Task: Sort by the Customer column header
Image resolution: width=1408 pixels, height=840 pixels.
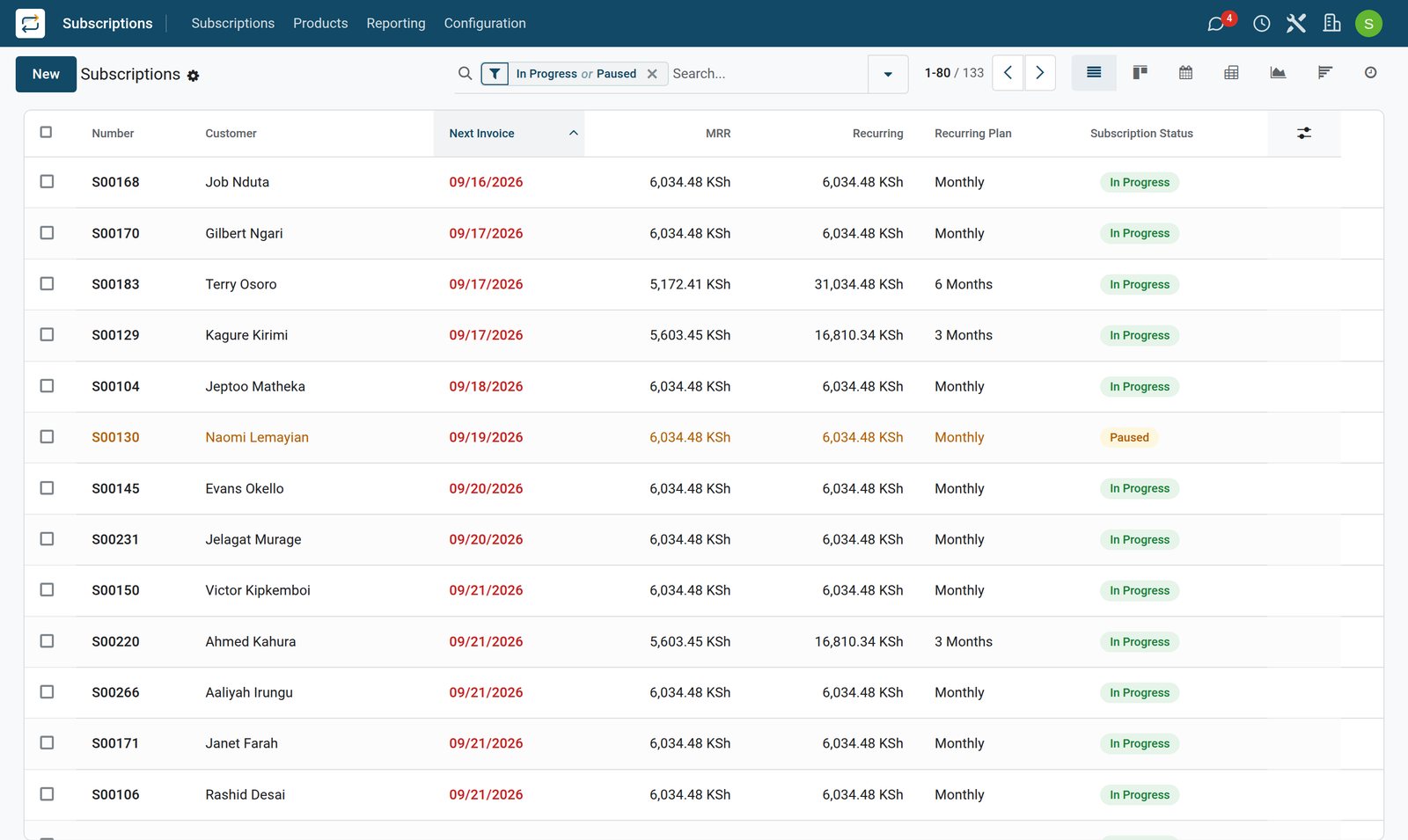Action: 231,134
